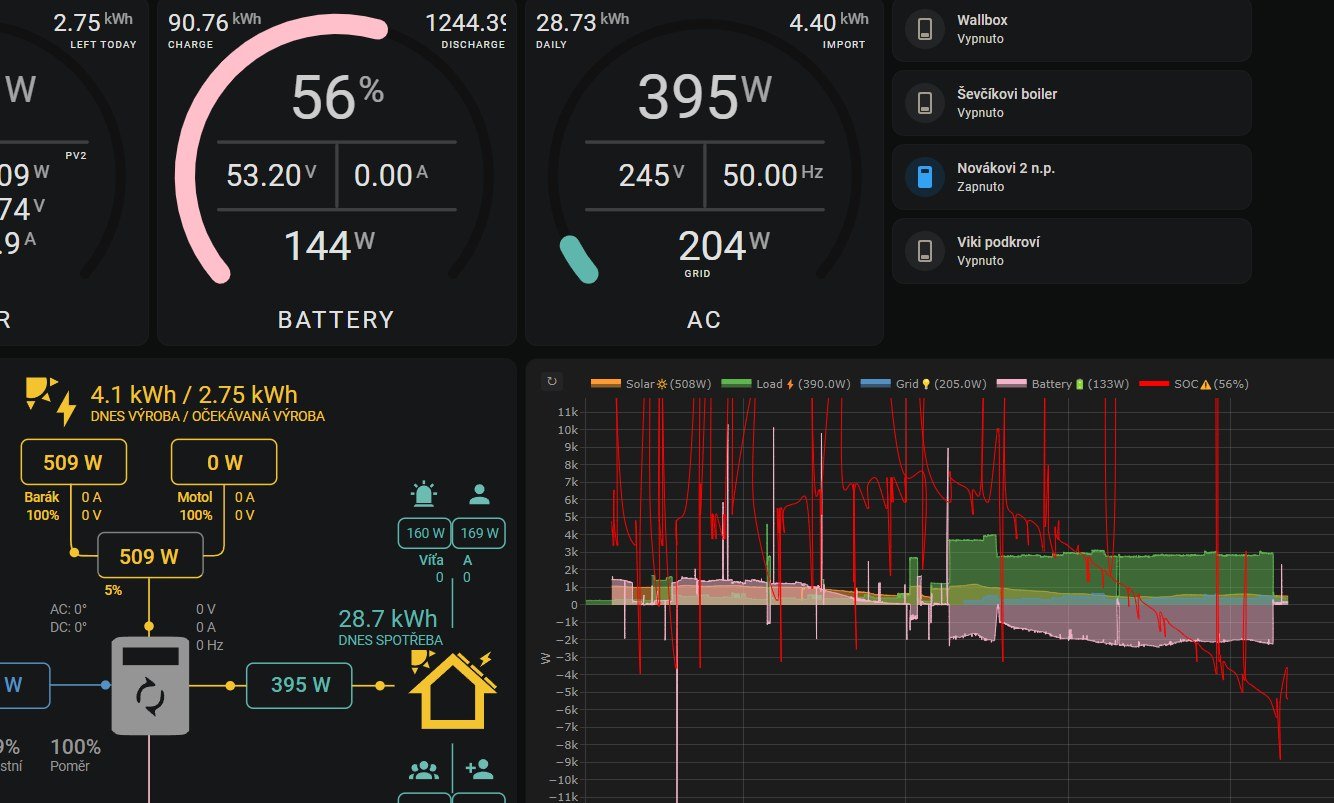
Task: Click the group of people icon
Action: pyautogui.click(x=425, y=770)
